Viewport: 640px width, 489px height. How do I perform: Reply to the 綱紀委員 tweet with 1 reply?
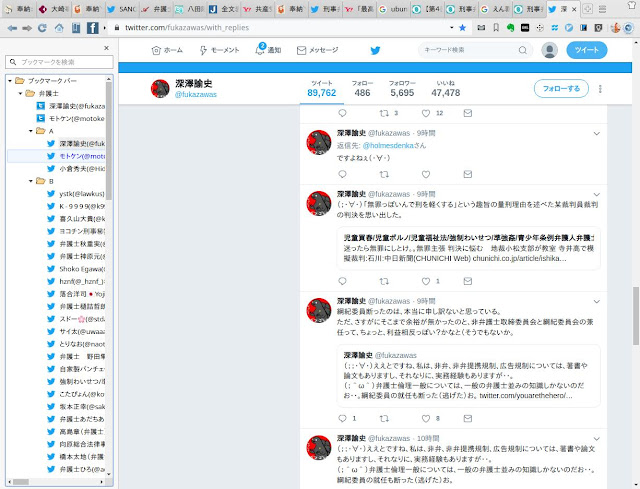[x=342, y=418]
